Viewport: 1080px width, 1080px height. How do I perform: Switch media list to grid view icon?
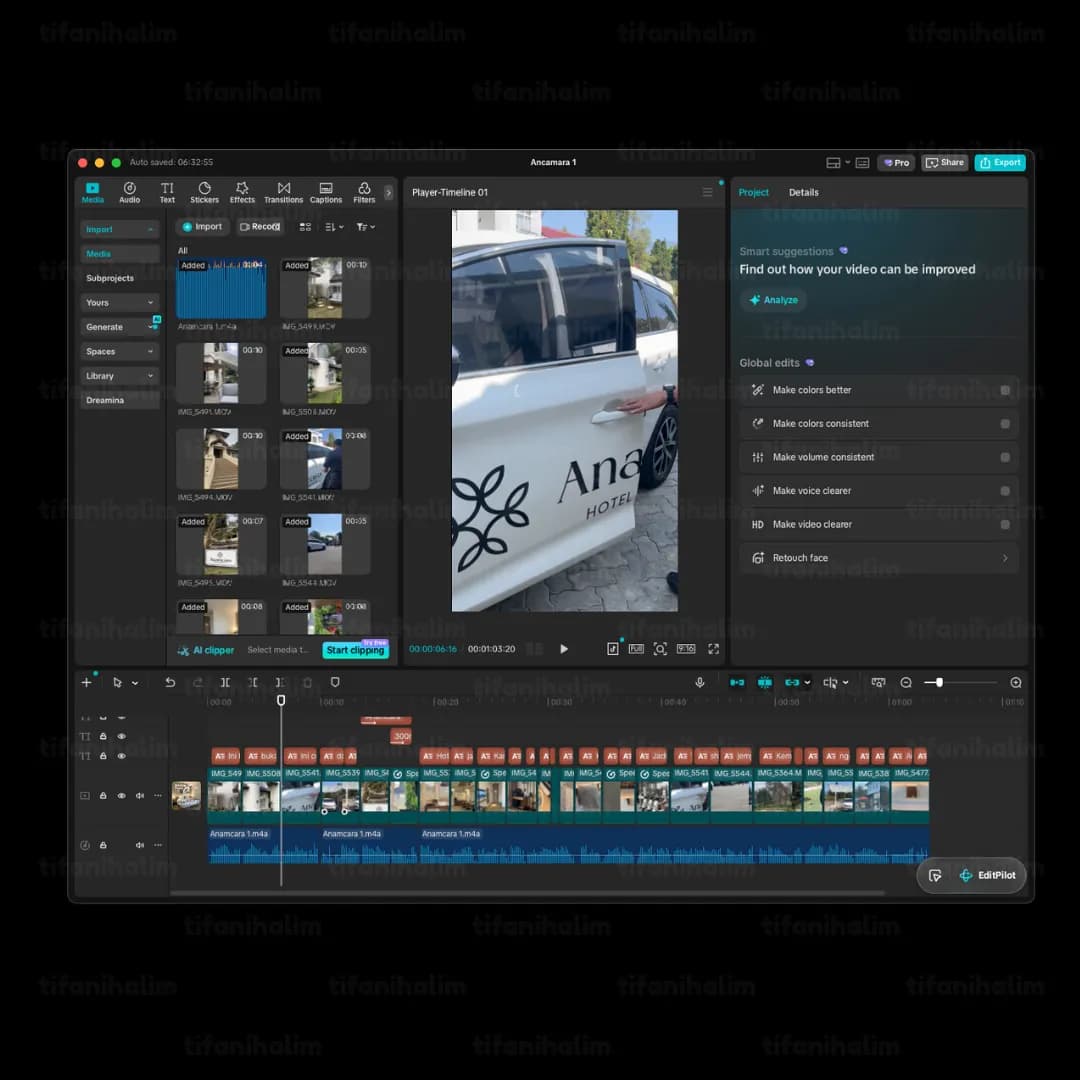(305, 227)
